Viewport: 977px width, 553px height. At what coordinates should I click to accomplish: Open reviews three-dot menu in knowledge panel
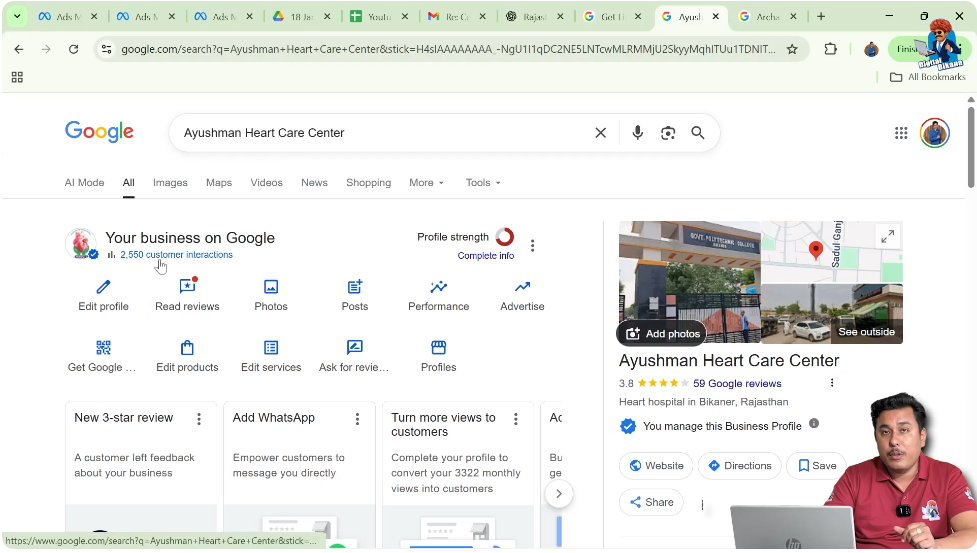coord(832,383)
